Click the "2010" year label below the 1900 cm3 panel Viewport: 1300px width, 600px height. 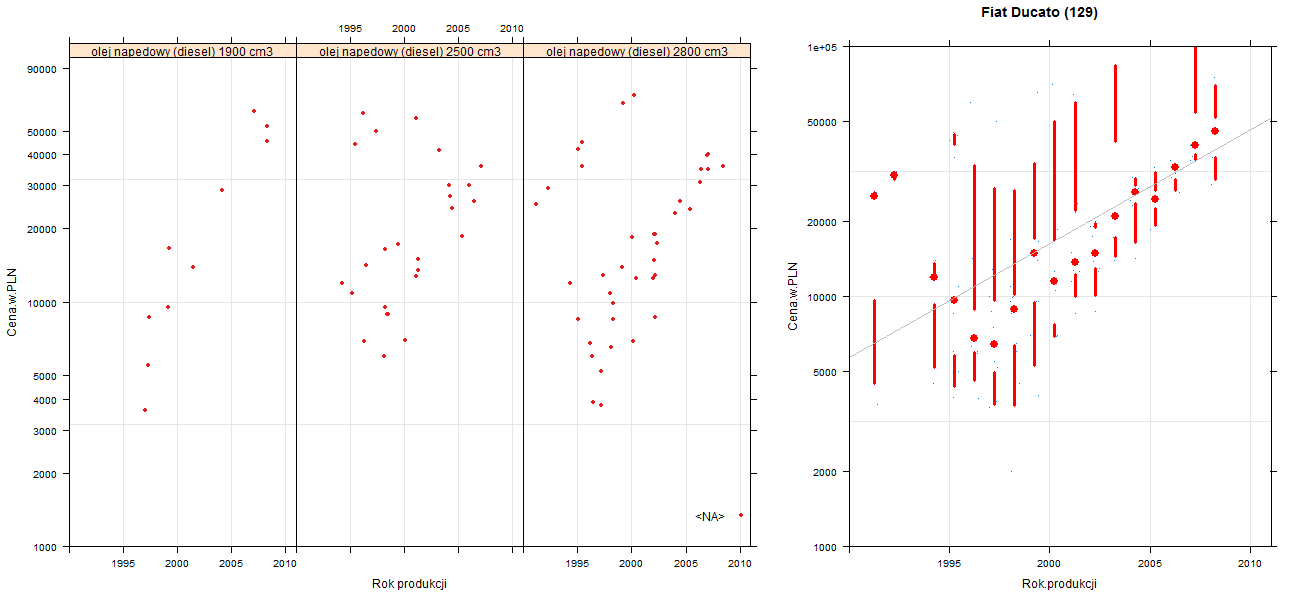point(284,564)
